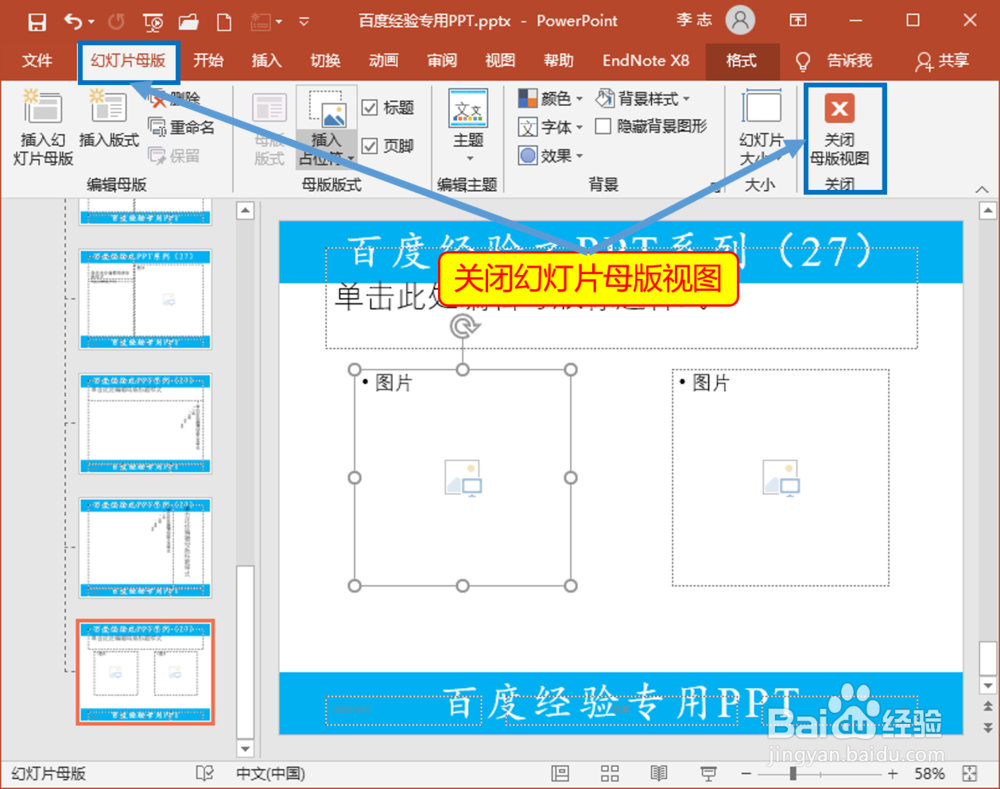Click next slide double-arrow button
The image size is (1000, 789).
pyautogui.click(x=988, y=727)
